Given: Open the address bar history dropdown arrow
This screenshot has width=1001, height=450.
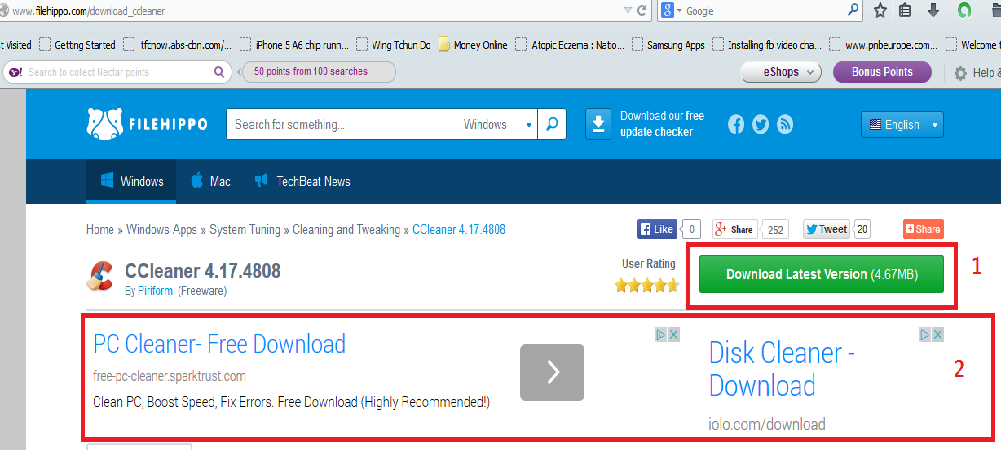Looking at the screenshot, I should click(x=628, y=10).
